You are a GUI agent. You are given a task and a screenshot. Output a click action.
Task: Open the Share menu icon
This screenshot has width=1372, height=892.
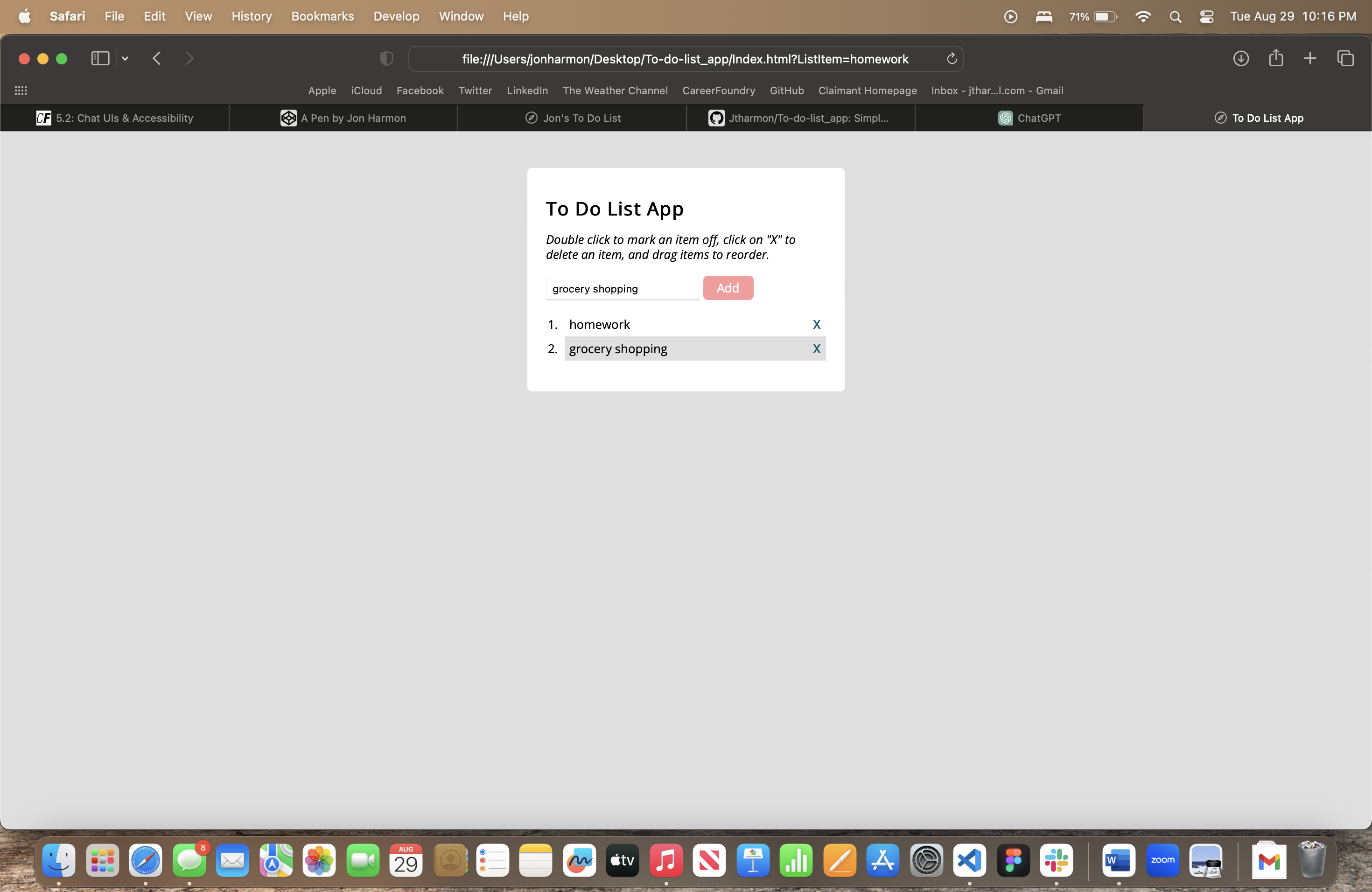click(x=1276, y=58)
